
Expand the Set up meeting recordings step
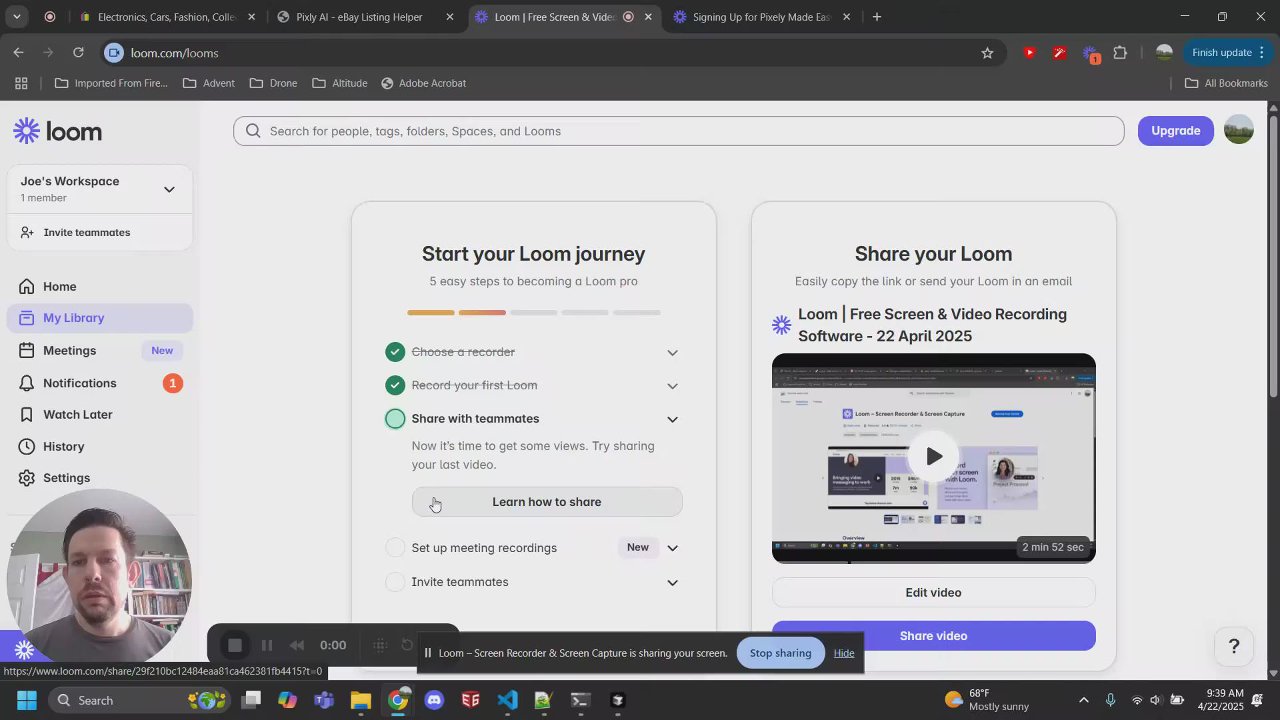point(672,548)
